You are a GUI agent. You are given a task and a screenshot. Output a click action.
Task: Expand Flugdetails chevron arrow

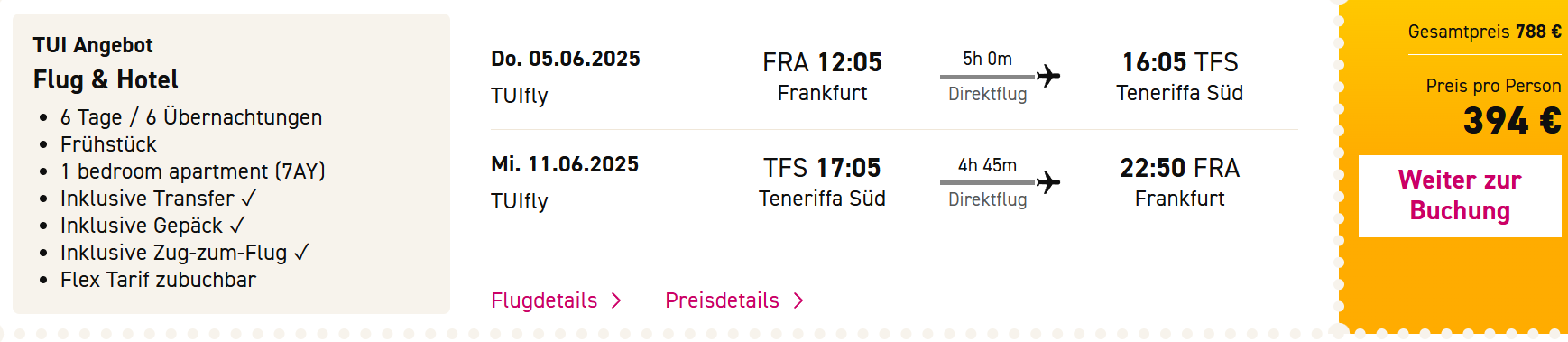[616, 300]
